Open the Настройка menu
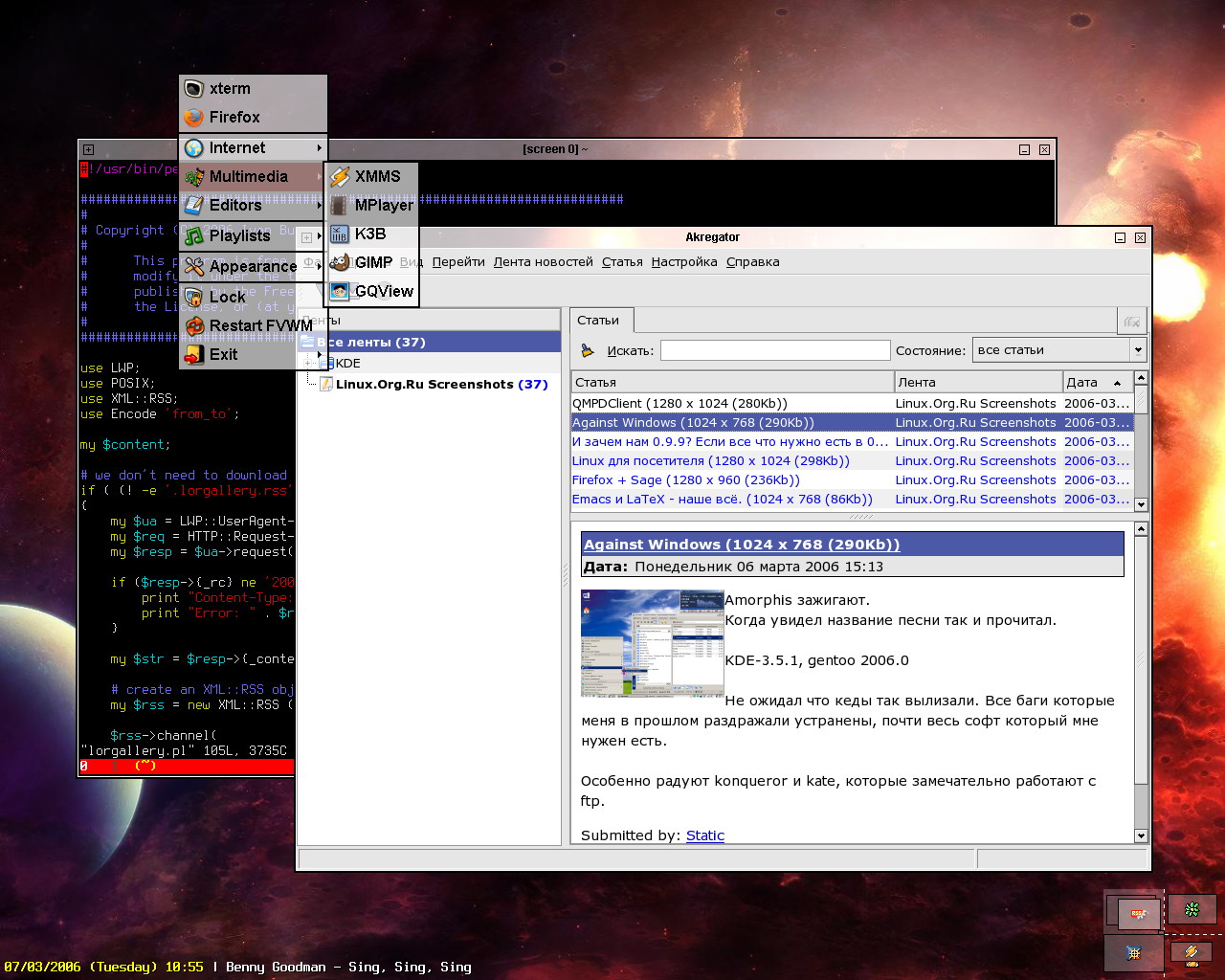The width and height of the screenshot is (1225, 980). pyautogui.click(x=684, y=262)
